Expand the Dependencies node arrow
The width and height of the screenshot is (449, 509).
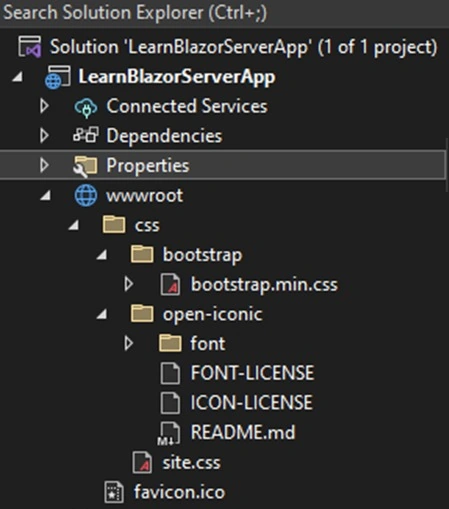pyautogui.click(x=44, y=136)
